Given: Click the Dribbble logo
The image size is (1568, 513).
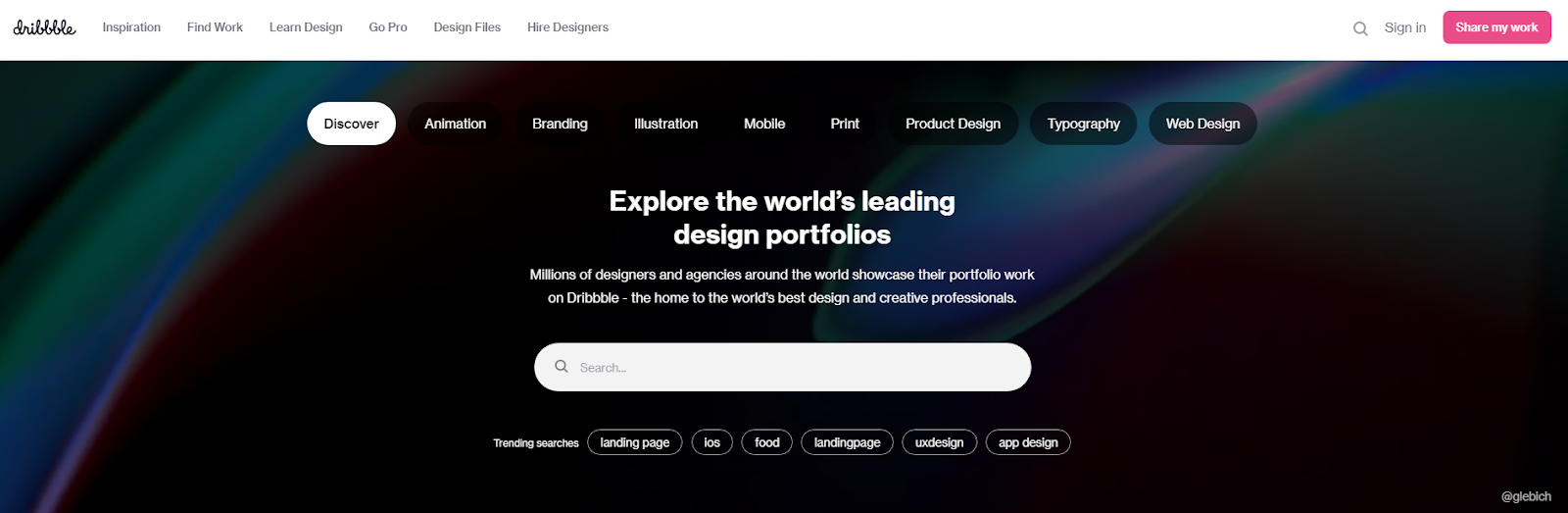Looking at the screenshot, I should pyautogui.click(x=44, y=27).
